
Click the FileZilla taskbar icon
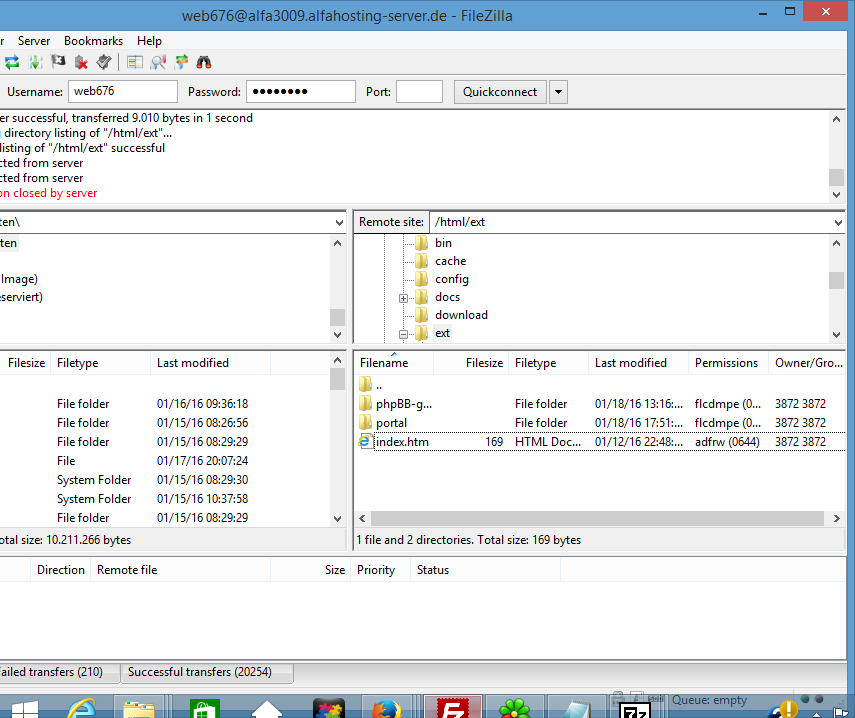453,707
